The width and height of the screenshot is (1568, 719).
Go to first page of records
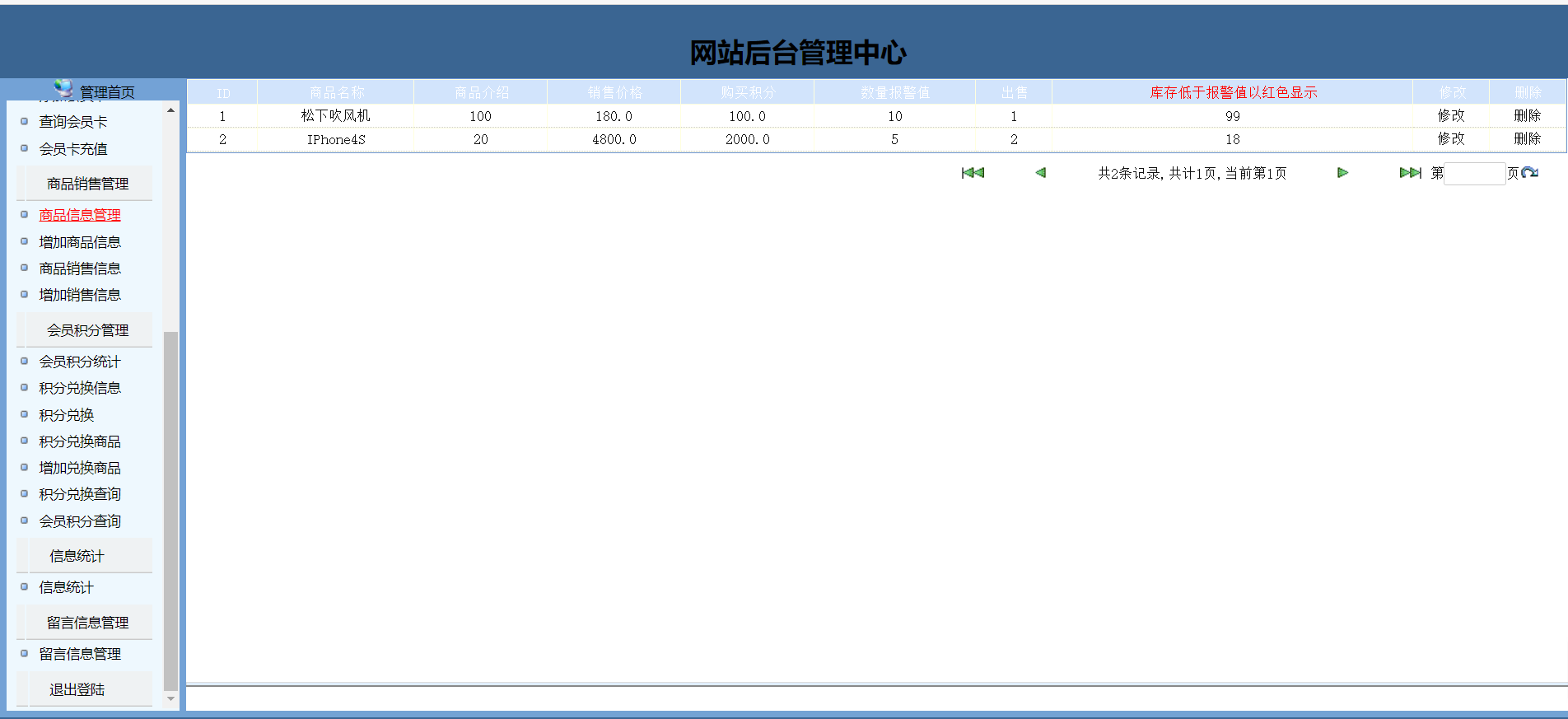click(973, 173)
